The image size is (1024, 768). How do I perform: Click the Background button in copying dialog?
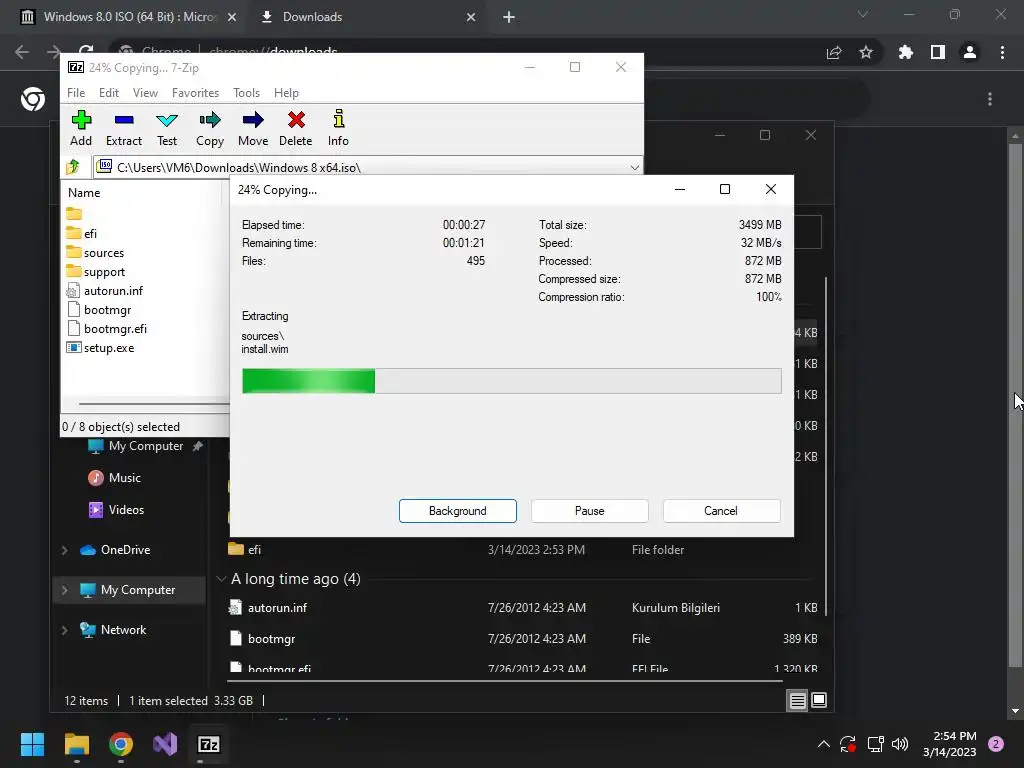click(x=458, y=511)
